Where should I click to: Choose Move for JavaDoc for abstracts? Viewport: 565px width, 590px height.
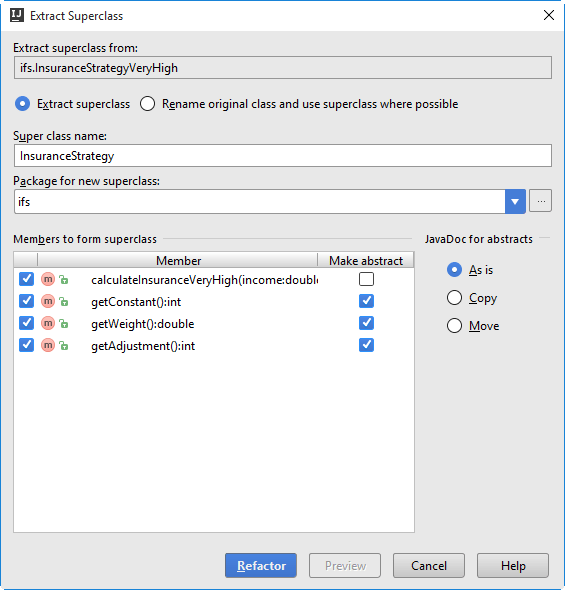click(454, 325)
